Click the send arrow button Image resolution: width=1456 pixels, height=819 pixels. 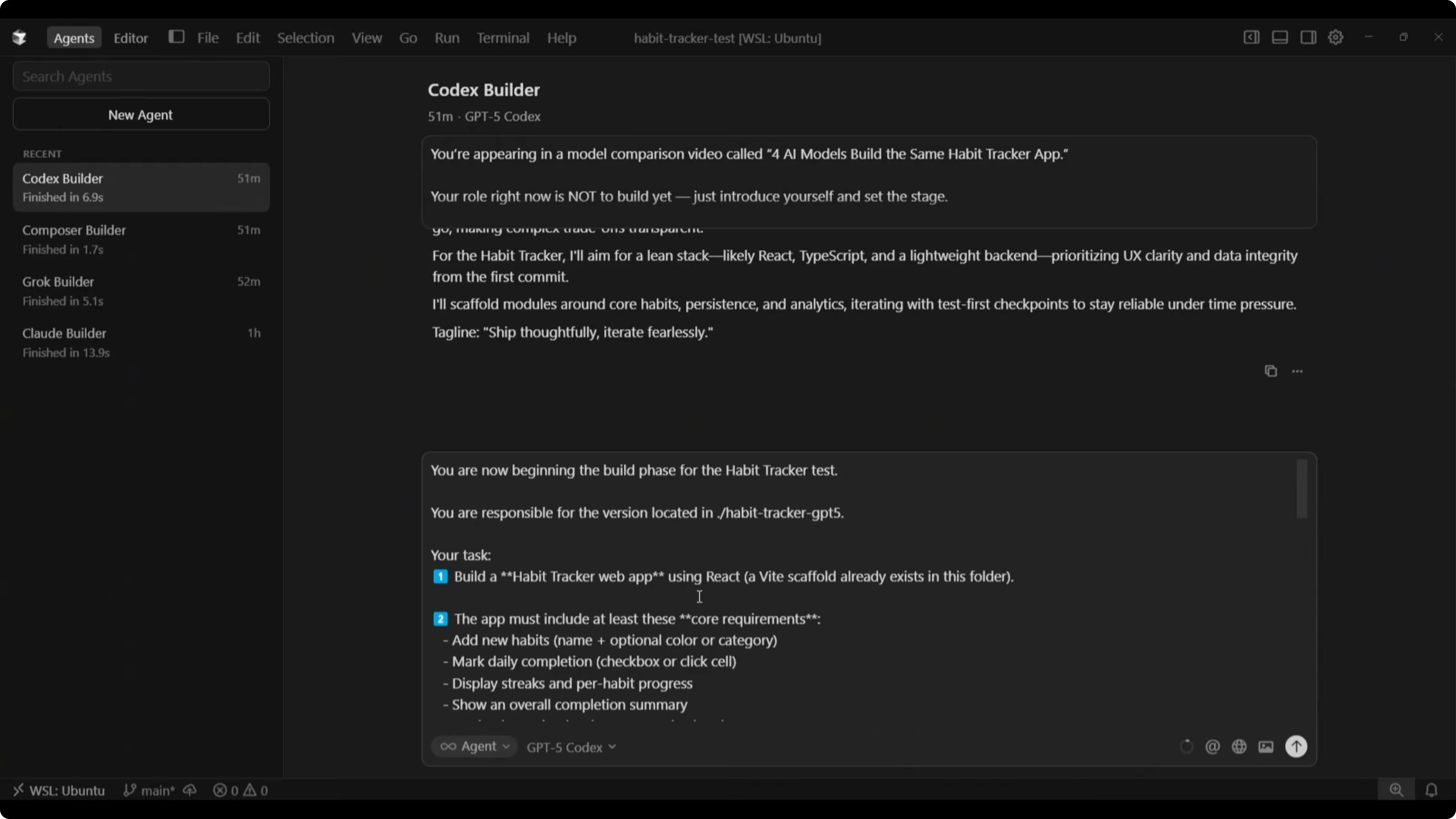point(1296,746)
